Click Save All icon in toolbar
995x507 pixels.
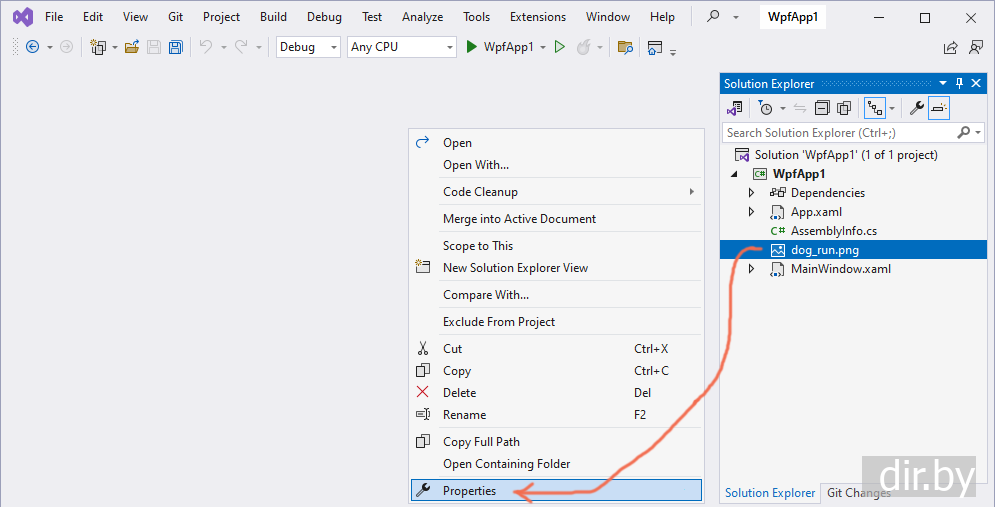point(176,47)
